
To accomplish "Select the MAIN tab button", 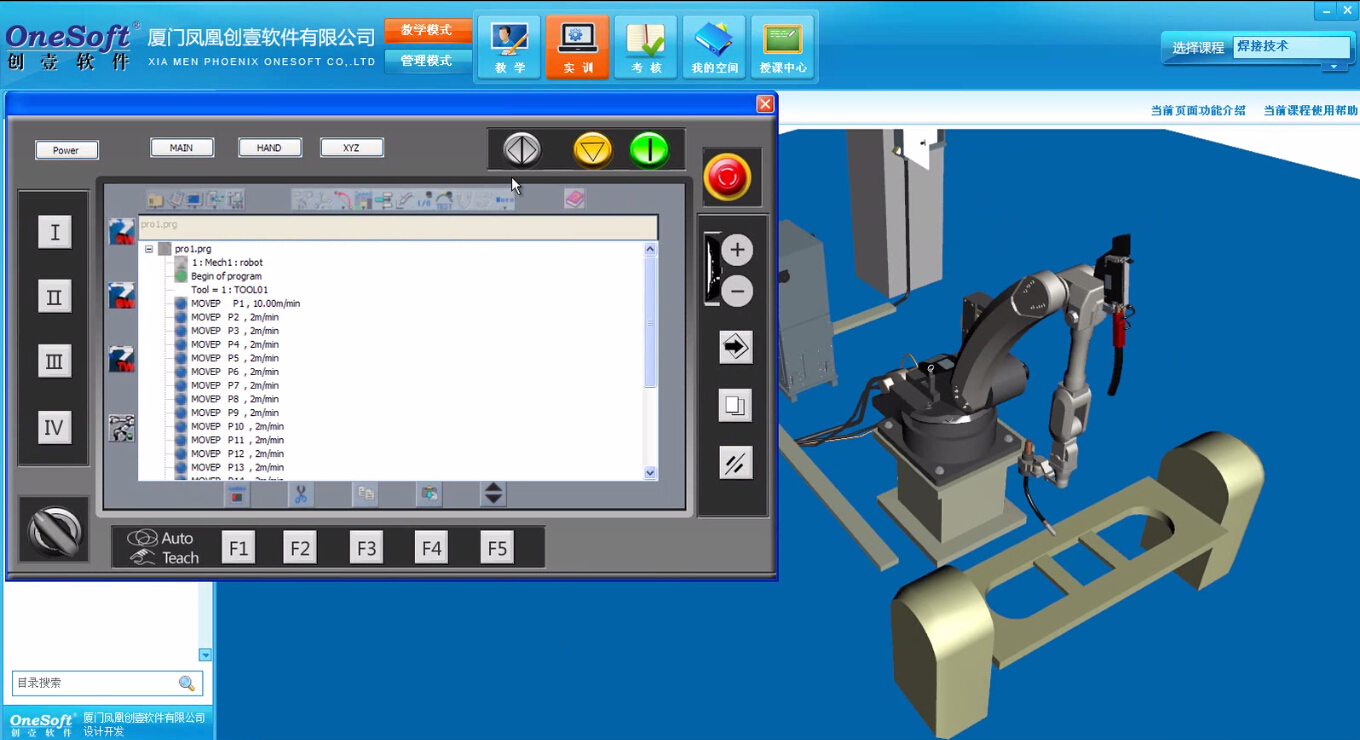I will [x=182, y=148].
